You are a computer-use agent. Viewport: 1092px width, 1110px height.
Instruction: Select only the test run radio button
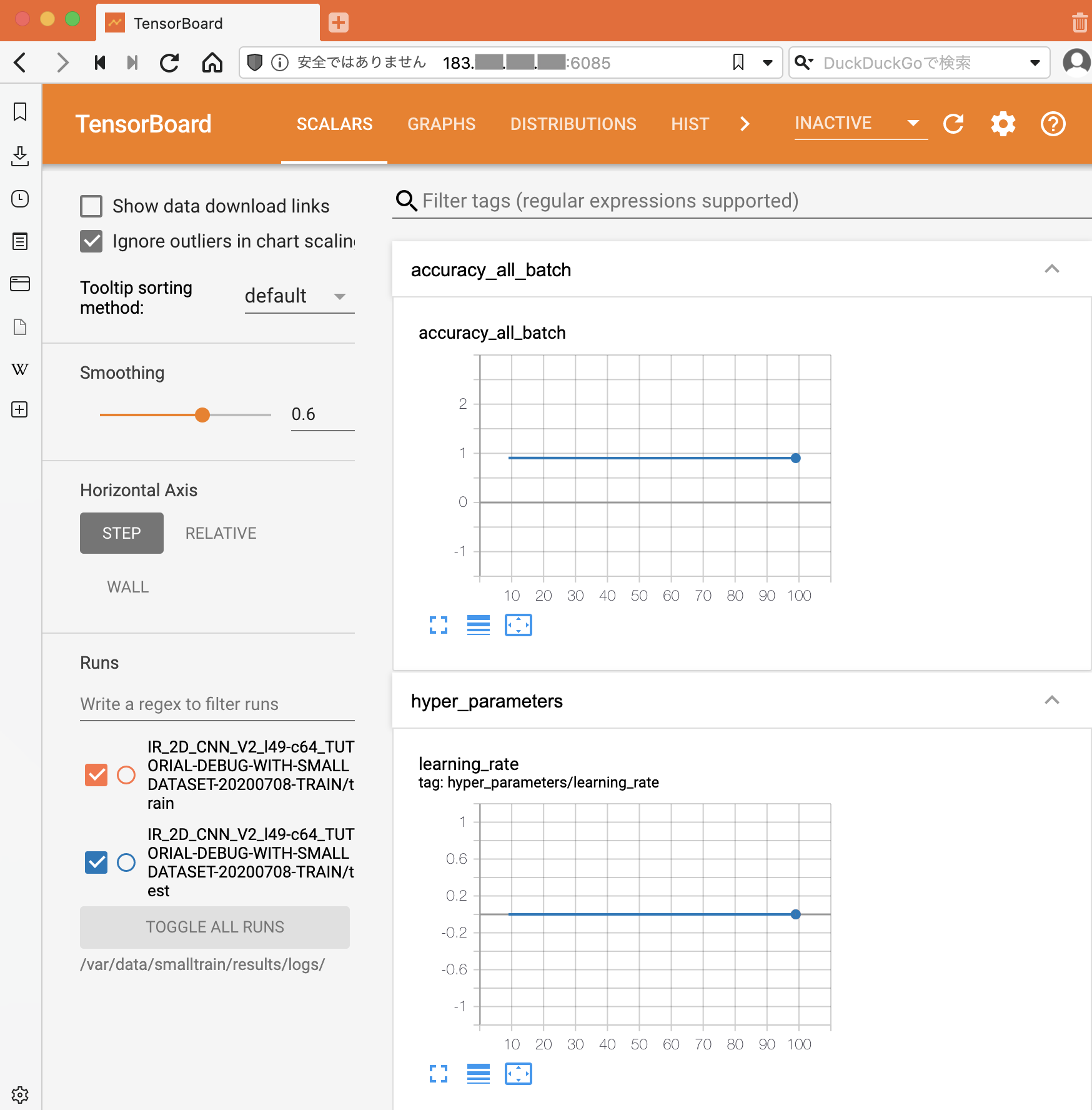tap(126, 862)
